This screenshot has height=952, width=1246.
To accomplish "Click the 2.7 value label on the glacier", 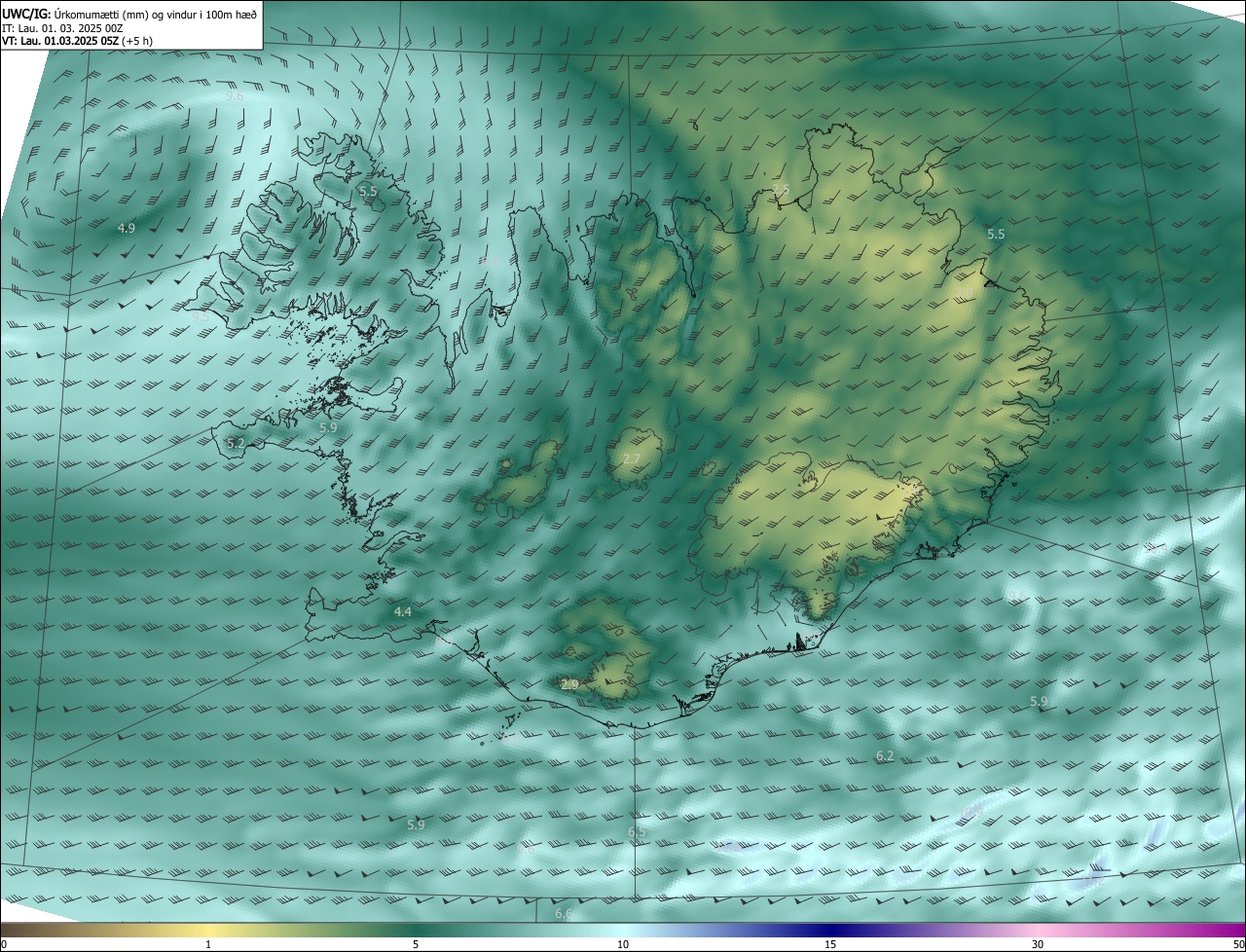I will click(632, 458).
